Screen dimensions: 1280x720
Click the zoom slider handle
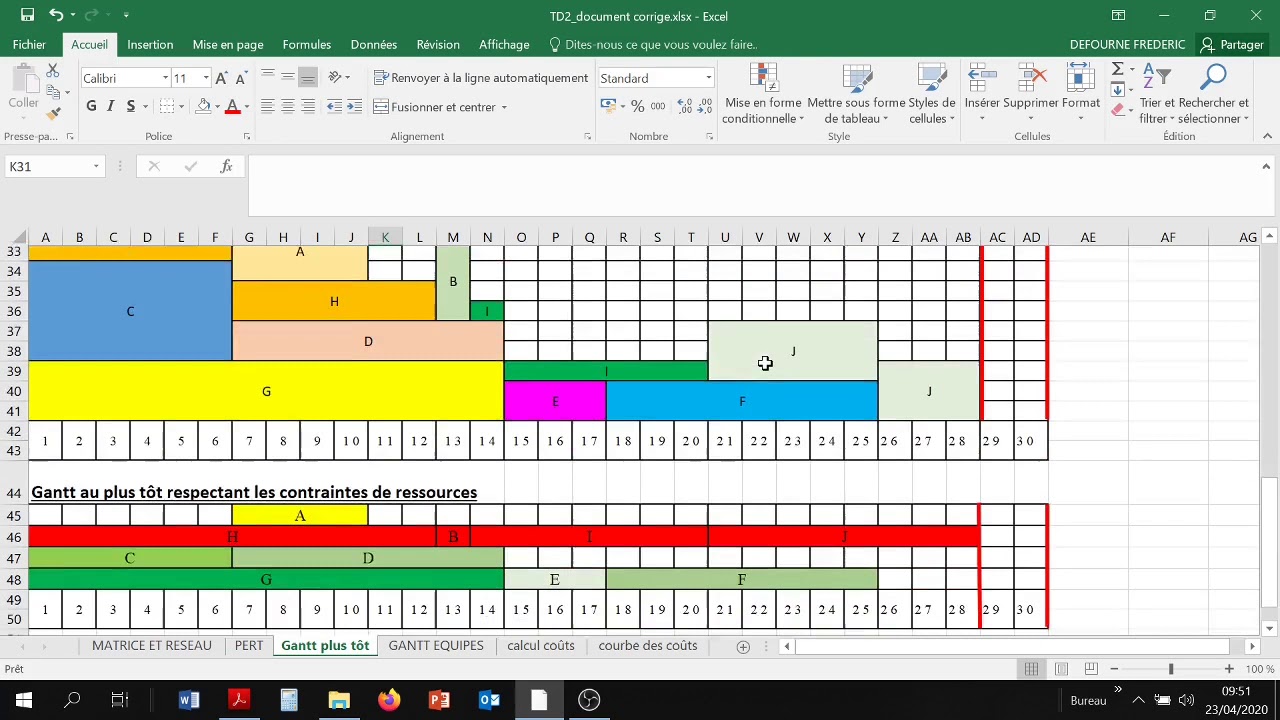click(1171, 668)
